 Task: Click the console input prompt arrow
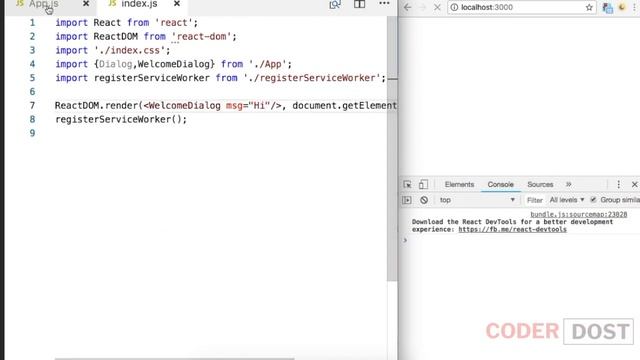pyautogui.click(x=405, y=240)
